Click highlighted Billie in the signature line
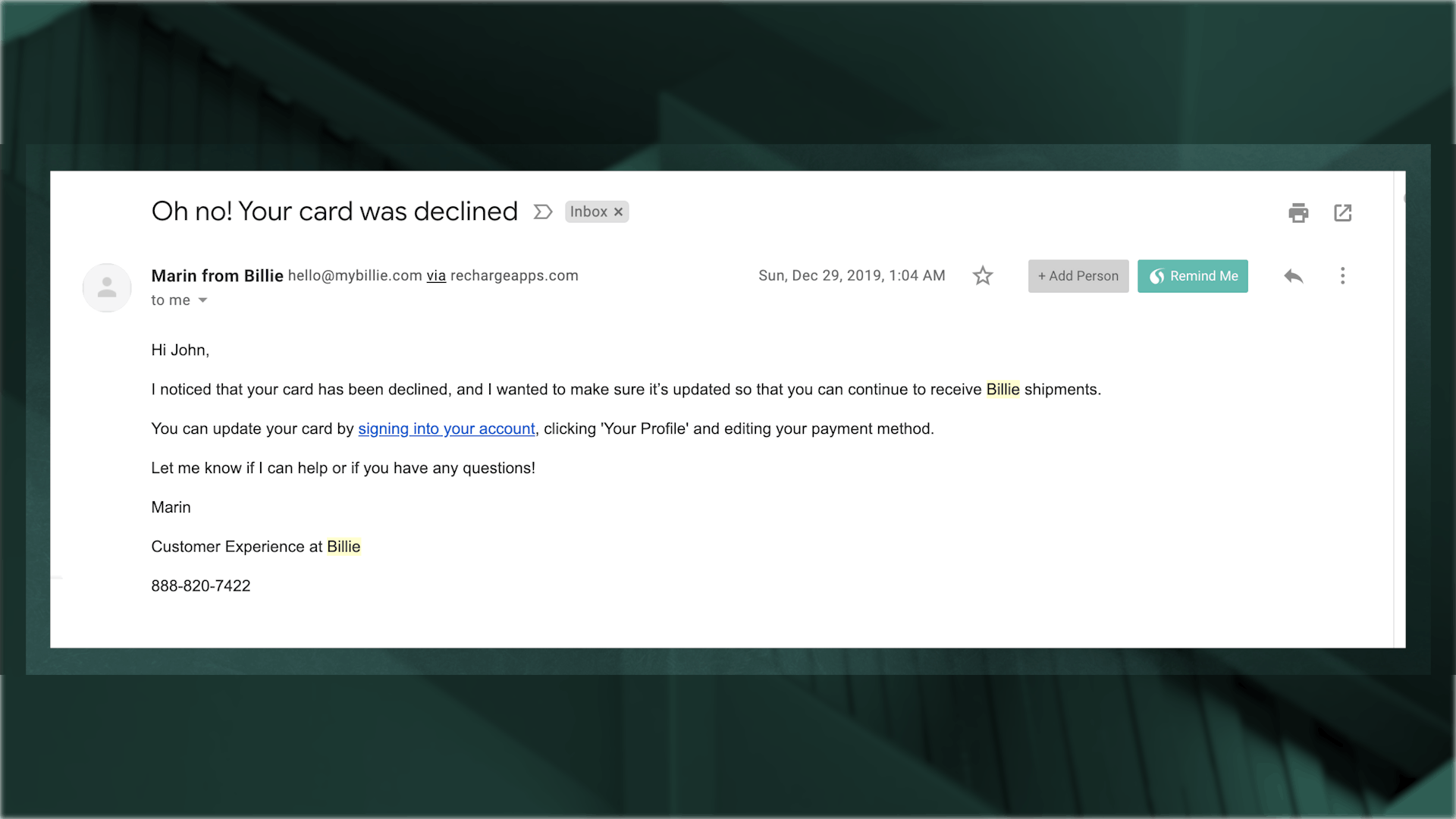This screenshot has width=1456, height=819. 344,546
